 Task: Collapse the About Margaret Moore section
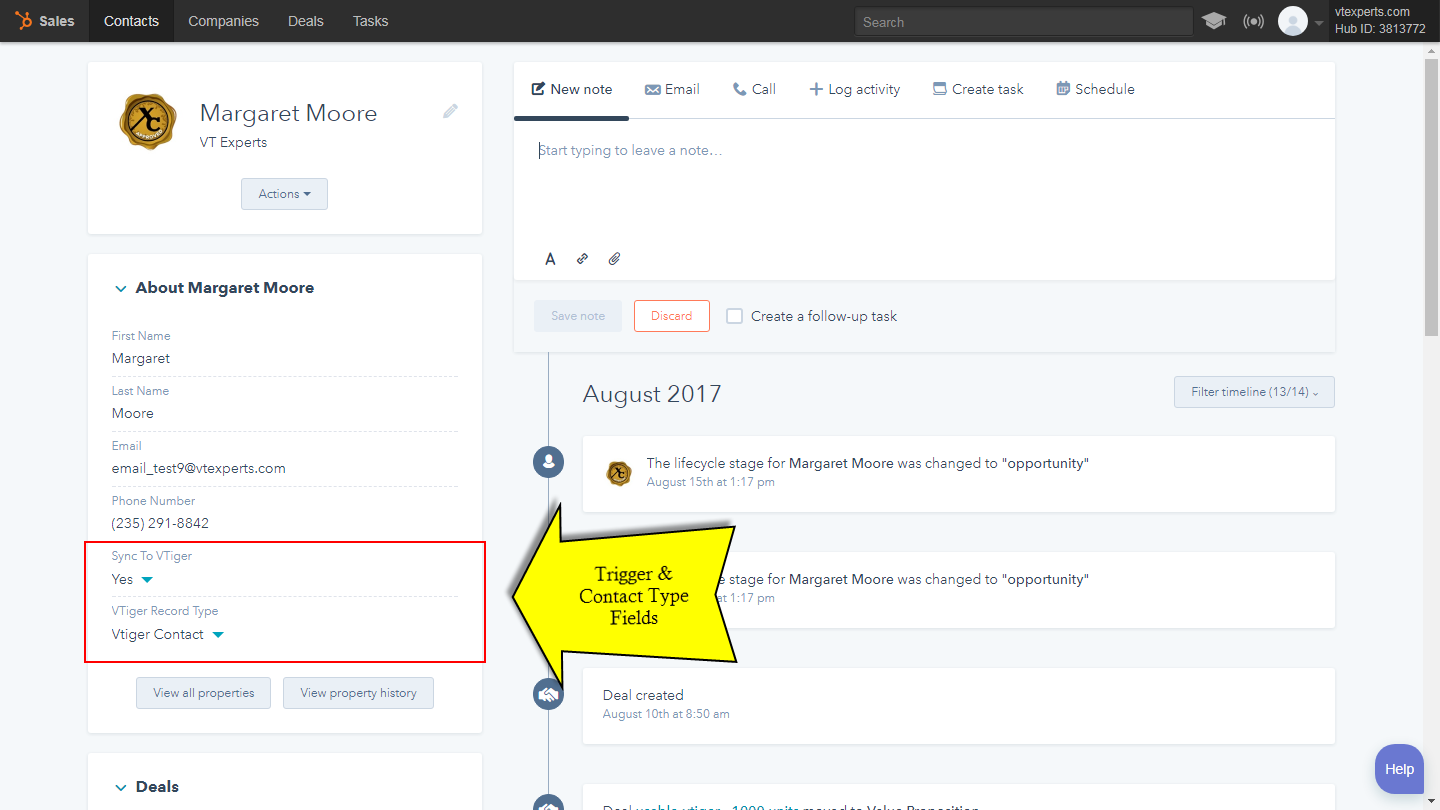[120, 288]
